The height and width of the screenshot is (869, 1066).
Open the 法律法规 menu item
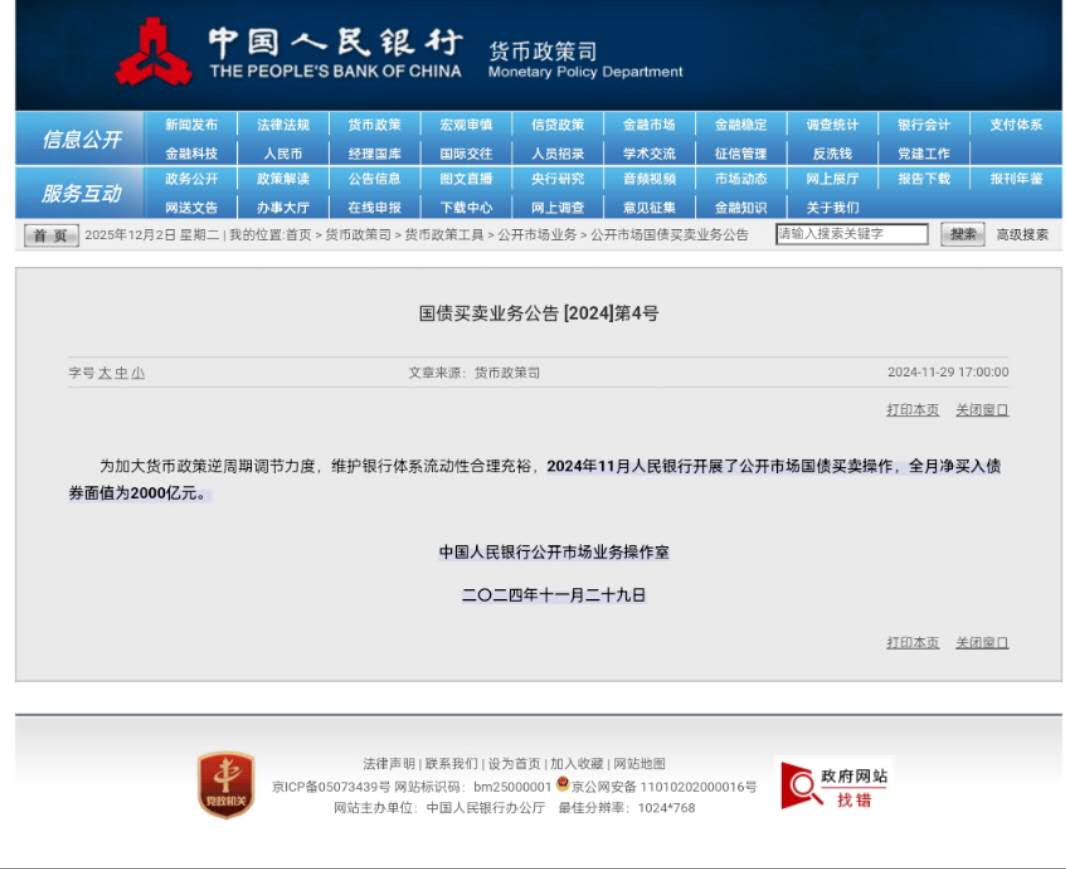(x=283, y=124)
